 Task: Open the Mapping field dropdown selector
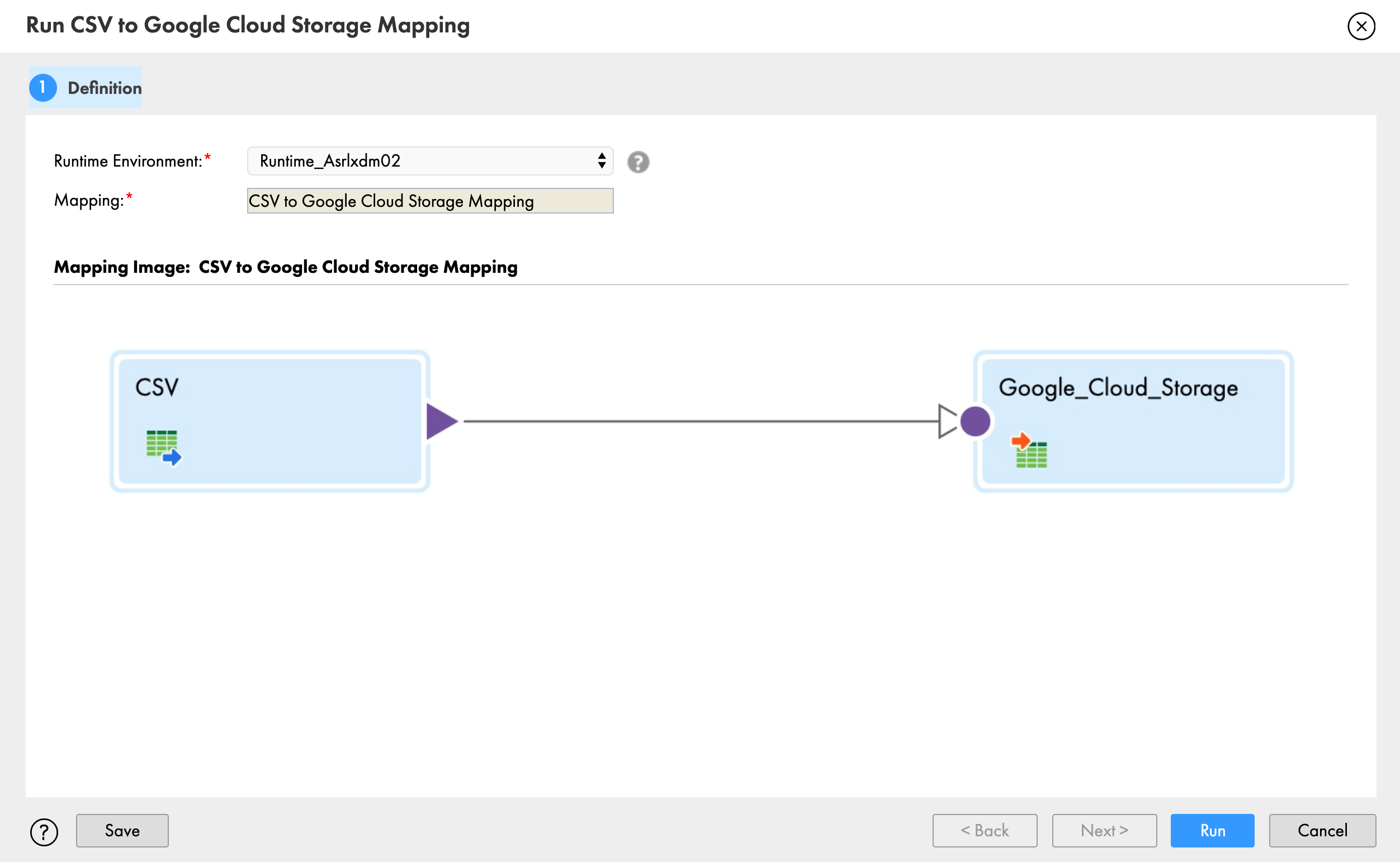pyautogui.click(x=430, y=200)
